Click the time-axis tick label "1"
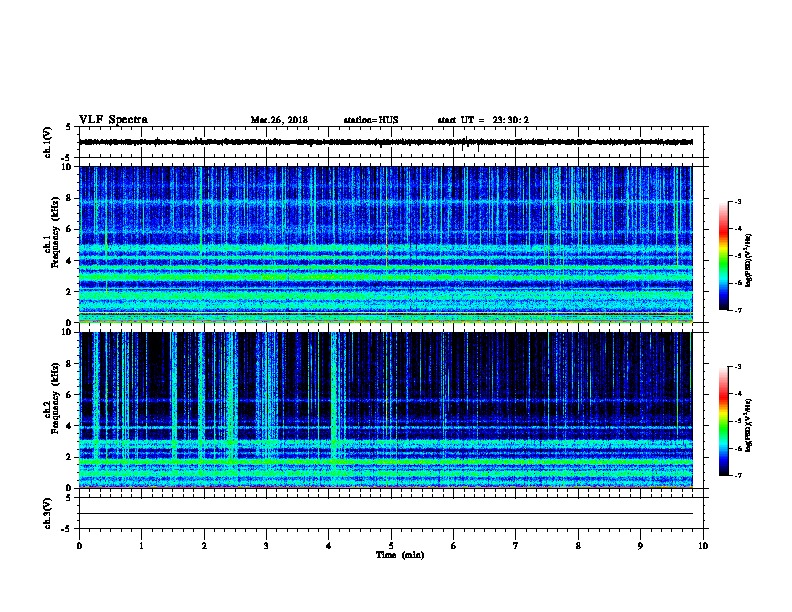Viewport: 792px width, 612px height. coord(141,546)
